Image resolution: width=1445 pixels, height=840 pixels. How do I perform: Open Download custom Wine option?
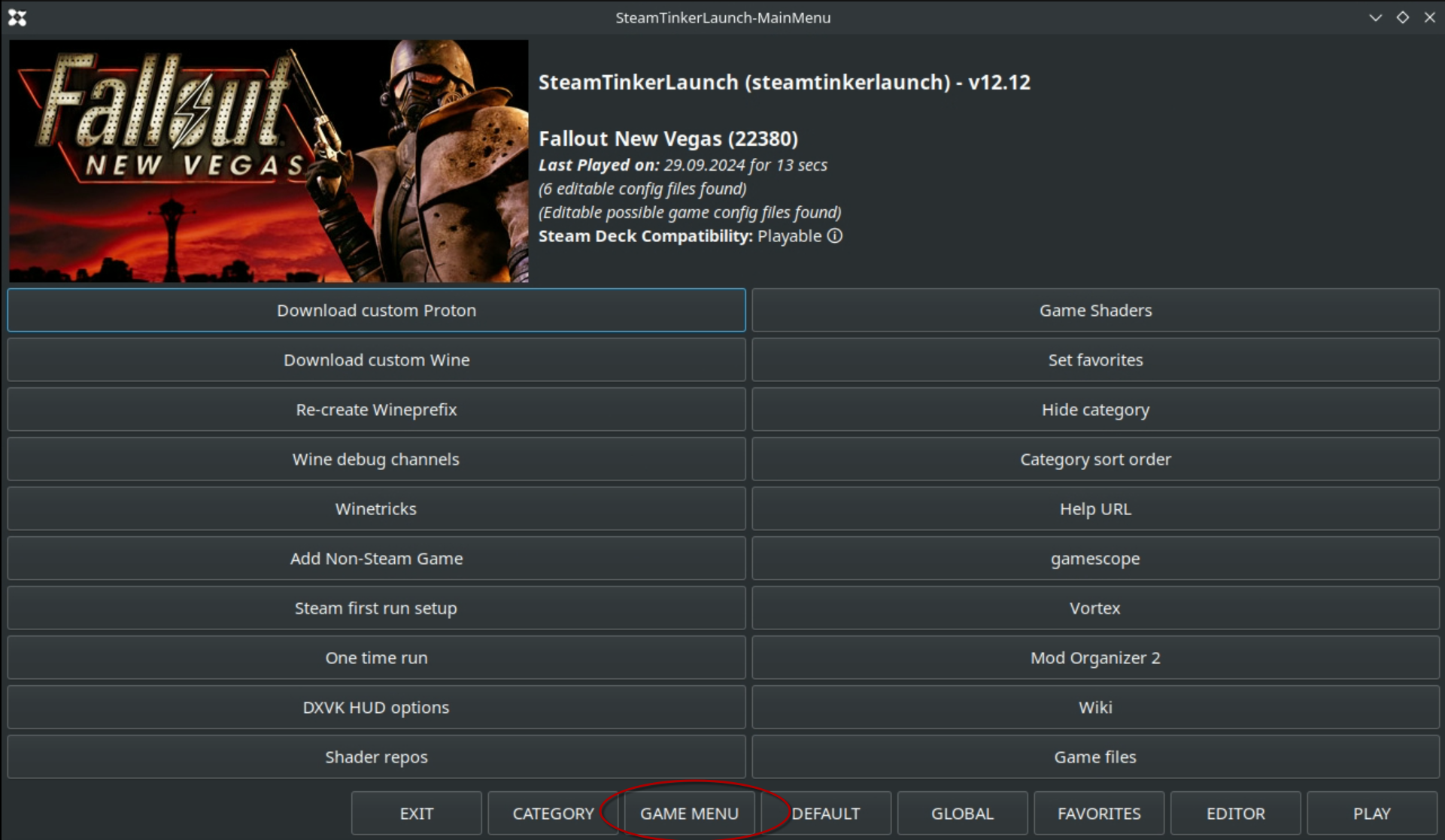click(376, 360)
